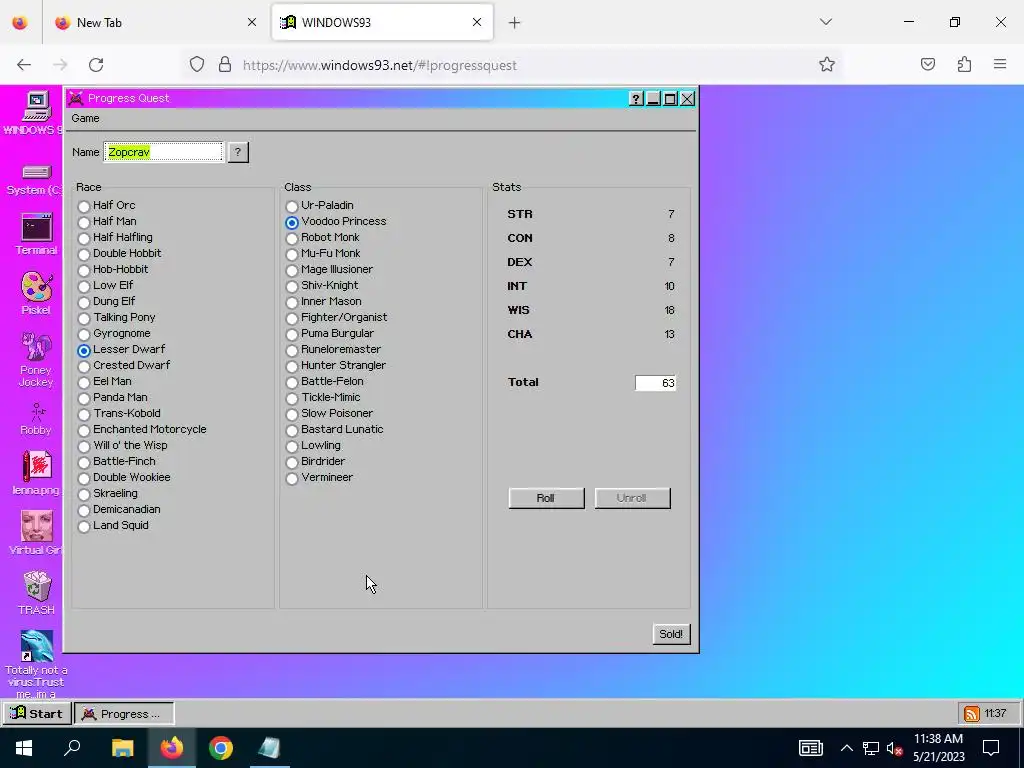Click the Total stats value box
Screen dimensions: 1024x768
(655, 383)
